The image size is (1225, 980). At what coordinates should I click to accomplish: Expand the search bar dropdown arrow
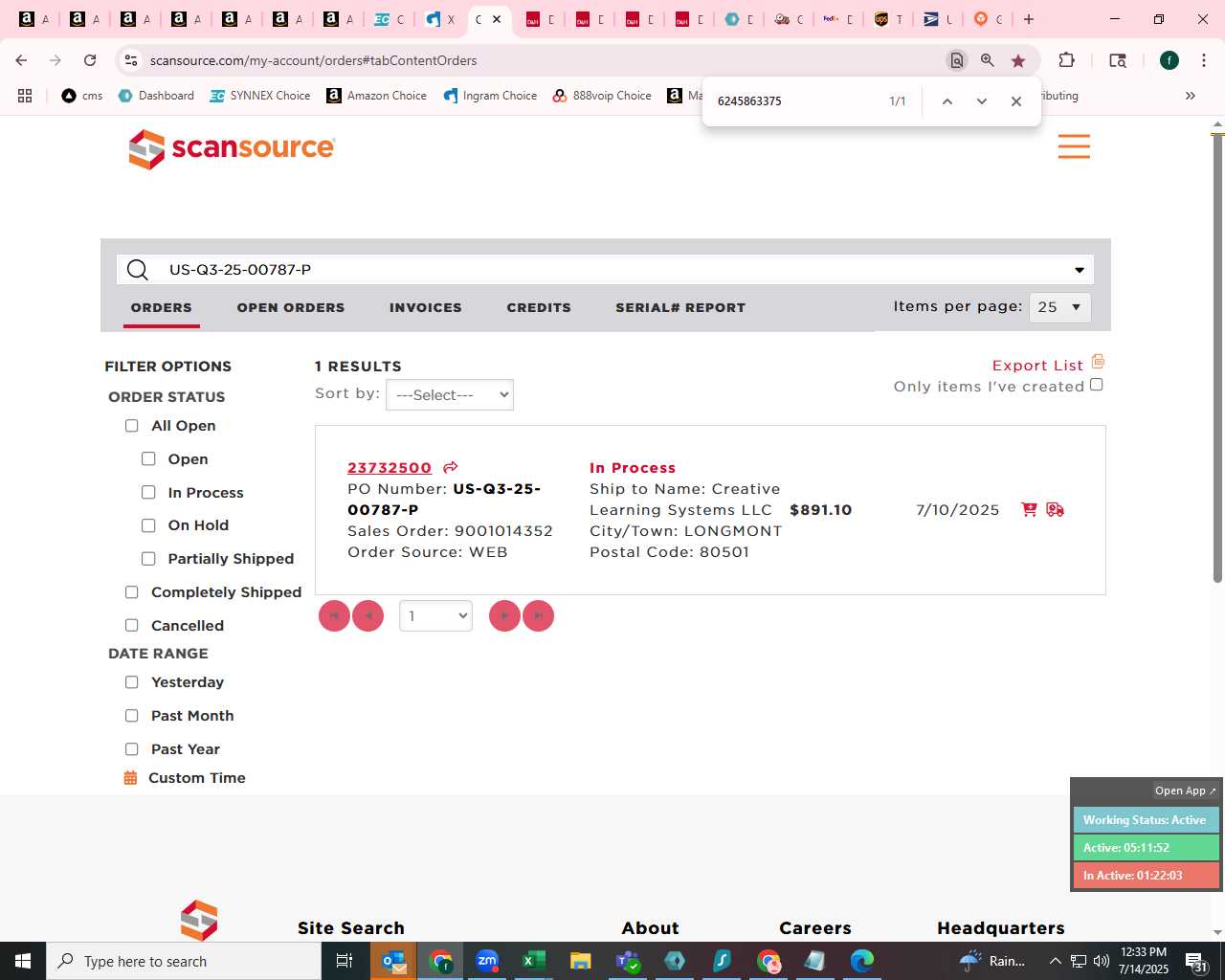tap(1080, 270)
